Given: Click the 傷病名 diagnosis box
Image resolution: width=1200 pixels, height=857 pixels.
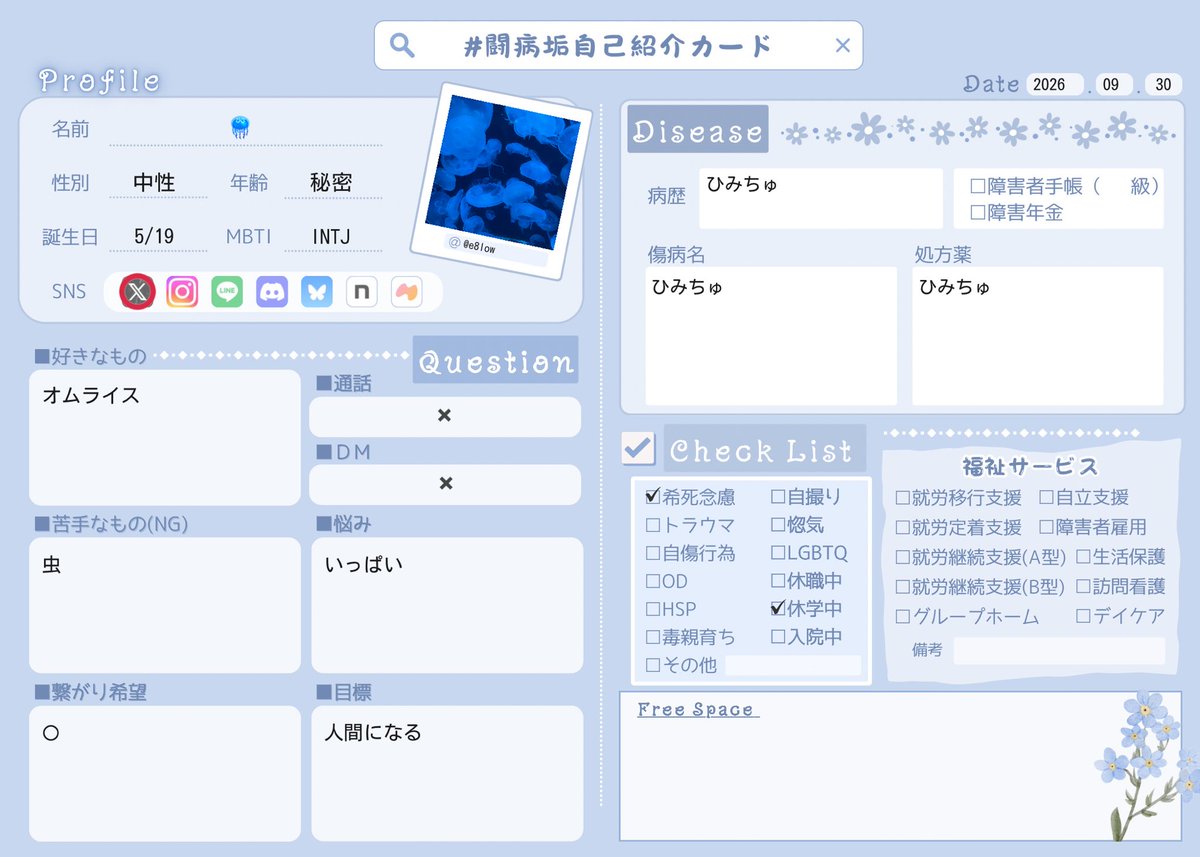Looking at the screenshot, I should pyautogui.click(x=771, y=335).
